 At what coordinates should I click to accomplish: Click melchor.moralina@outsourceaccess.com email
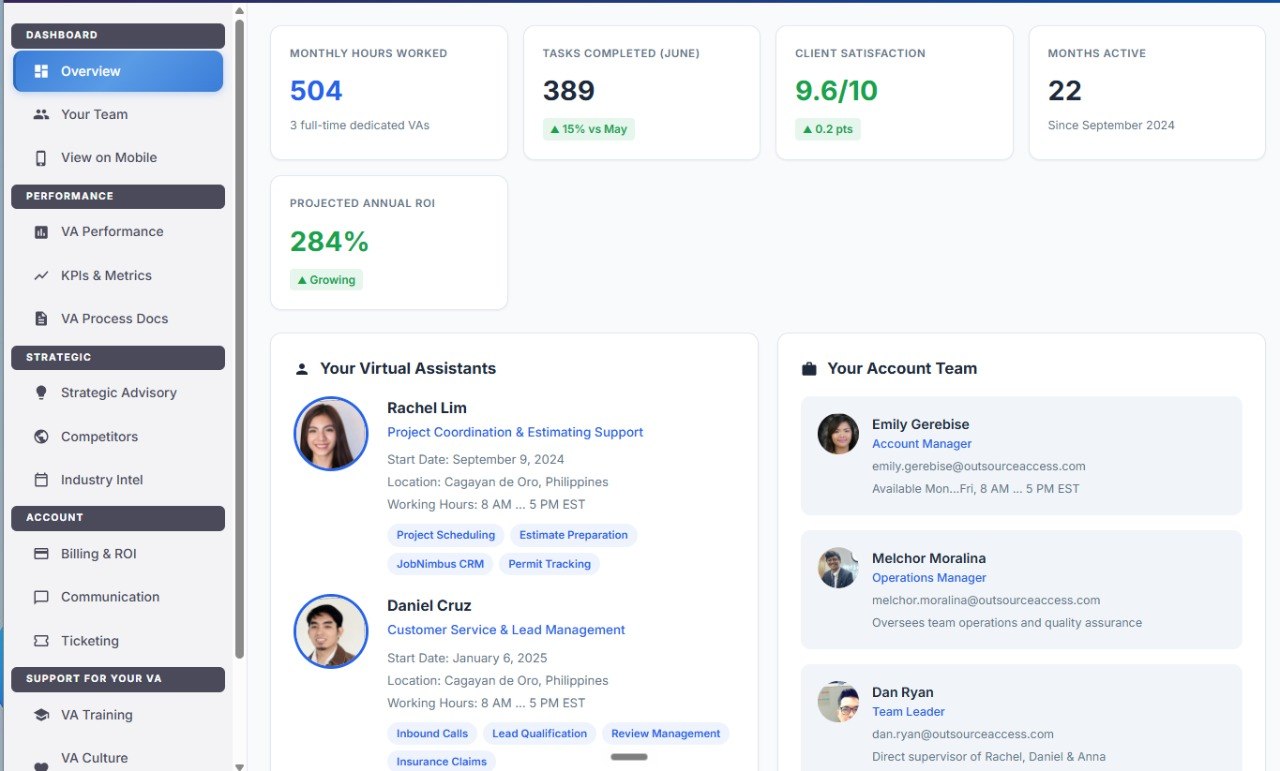click(x=986, y=600)
